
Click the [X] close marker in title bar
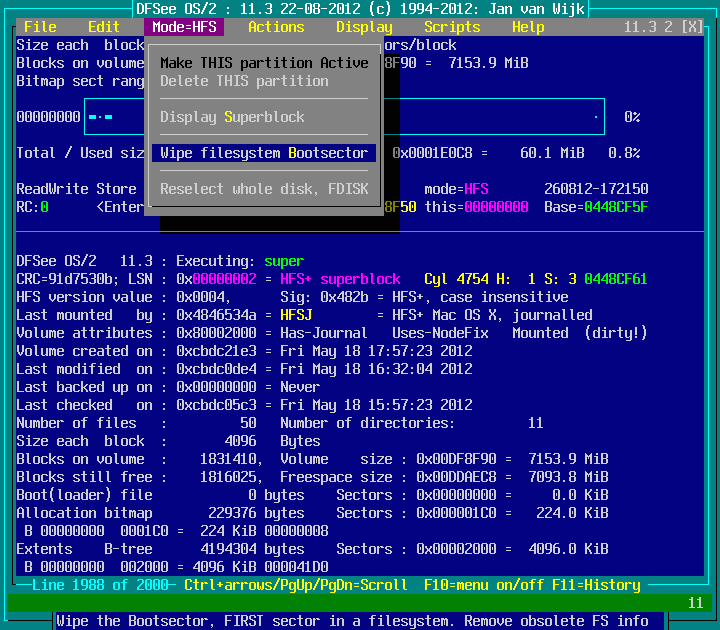click(x=691, y=27)
